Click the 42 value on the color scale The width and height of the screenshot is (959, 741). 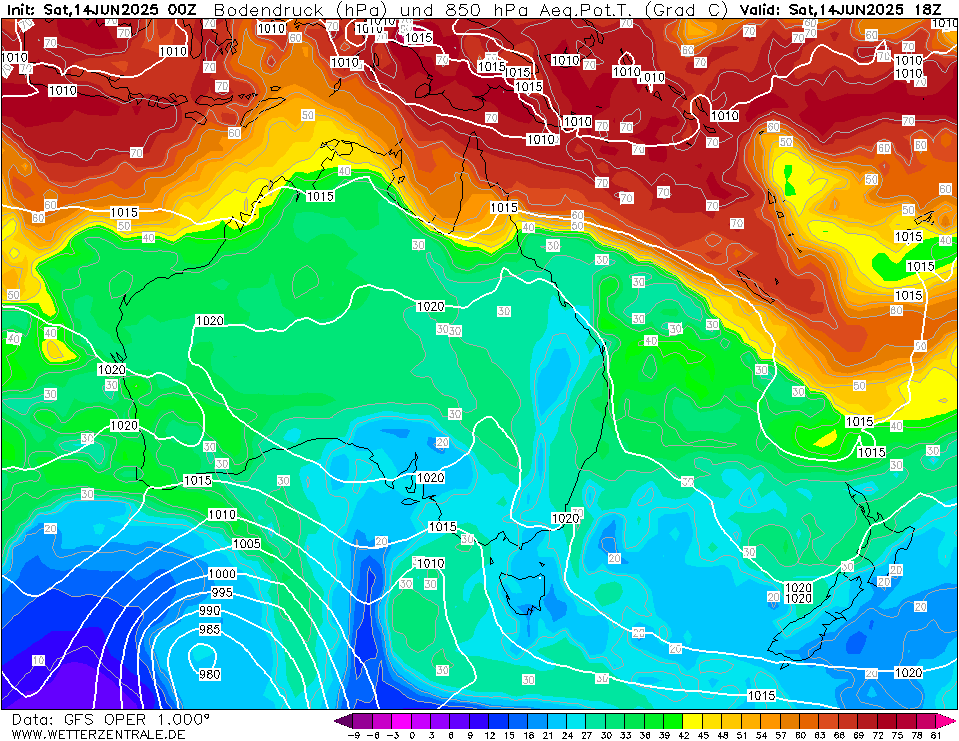(683, 735)
